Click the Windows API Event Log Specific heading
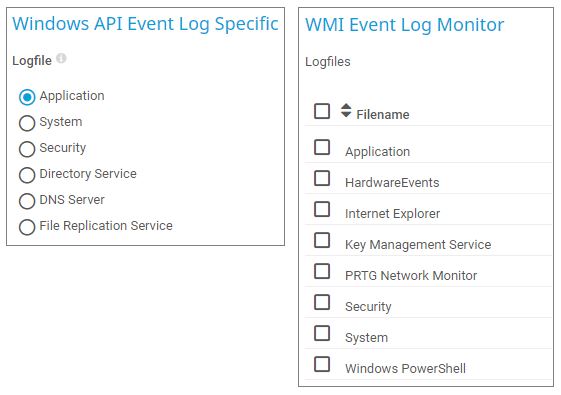The image size is (561, 395). click(145, 24)
